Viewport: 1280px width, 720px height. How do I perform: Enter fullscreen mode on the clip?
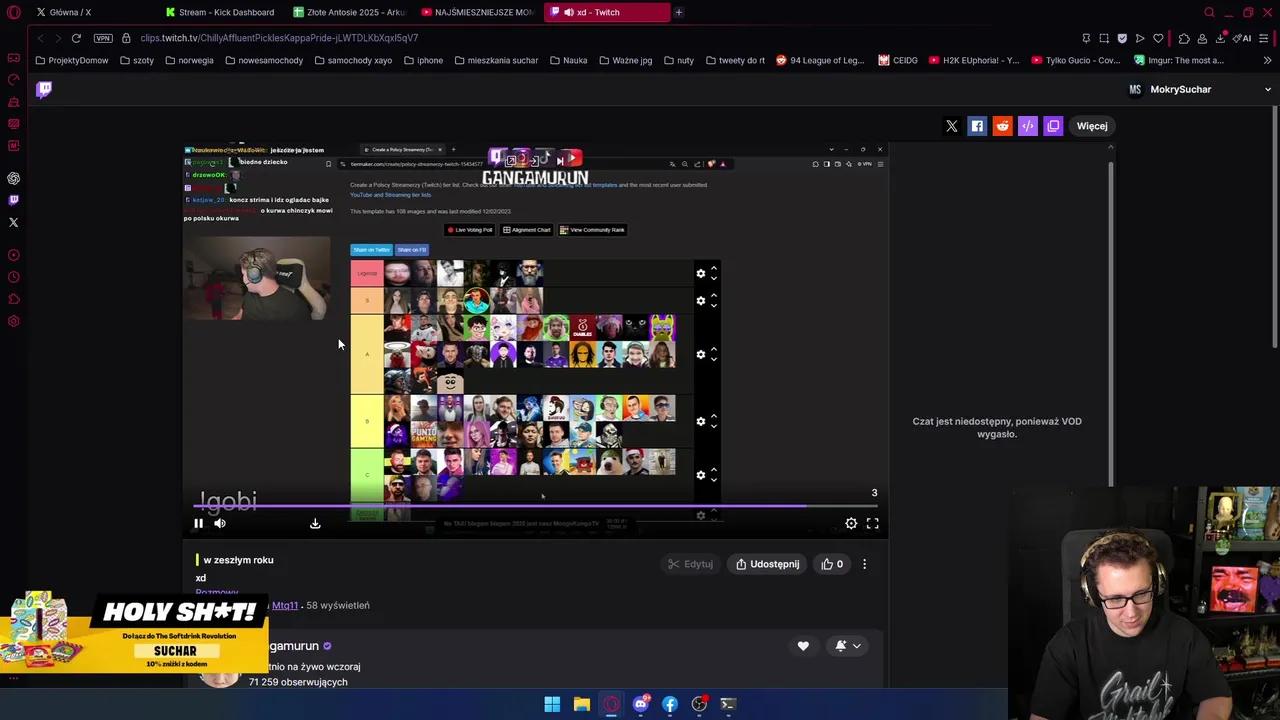click(x=872, y=523)
